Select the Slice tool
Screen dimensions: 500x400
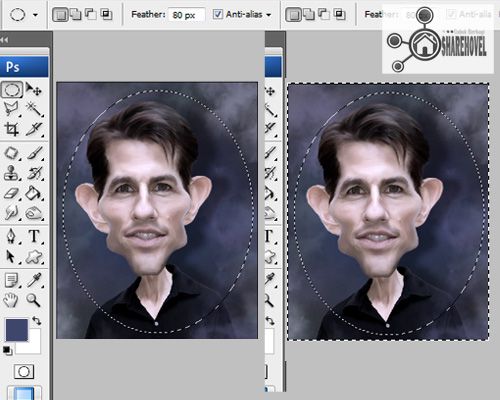(35, 129)
